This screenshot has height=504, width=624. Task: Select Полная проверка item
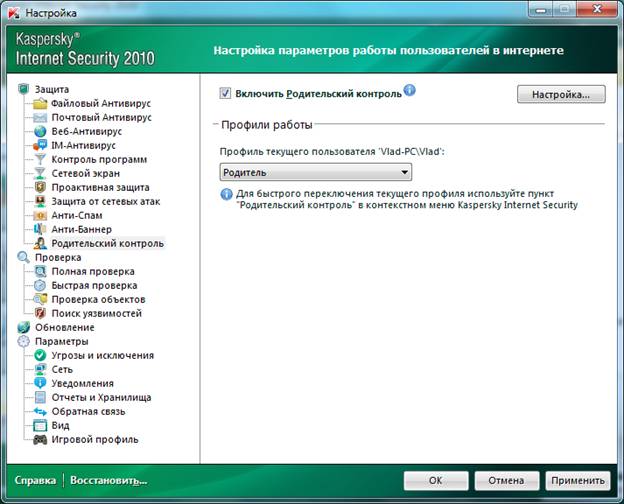point(93,272)
